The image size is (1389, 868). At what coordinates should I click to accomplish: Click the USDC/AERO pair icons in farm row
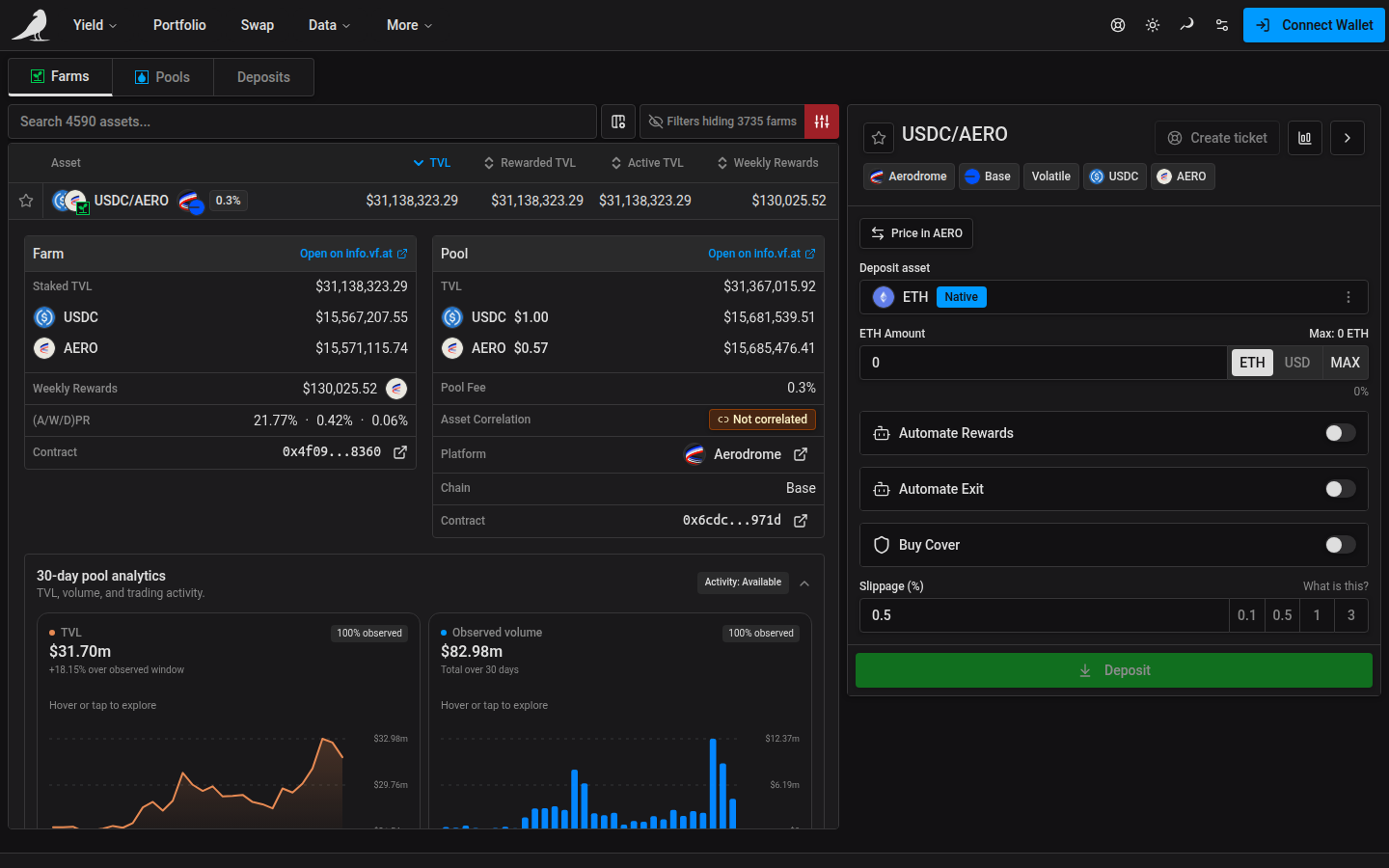coord(70,201)
